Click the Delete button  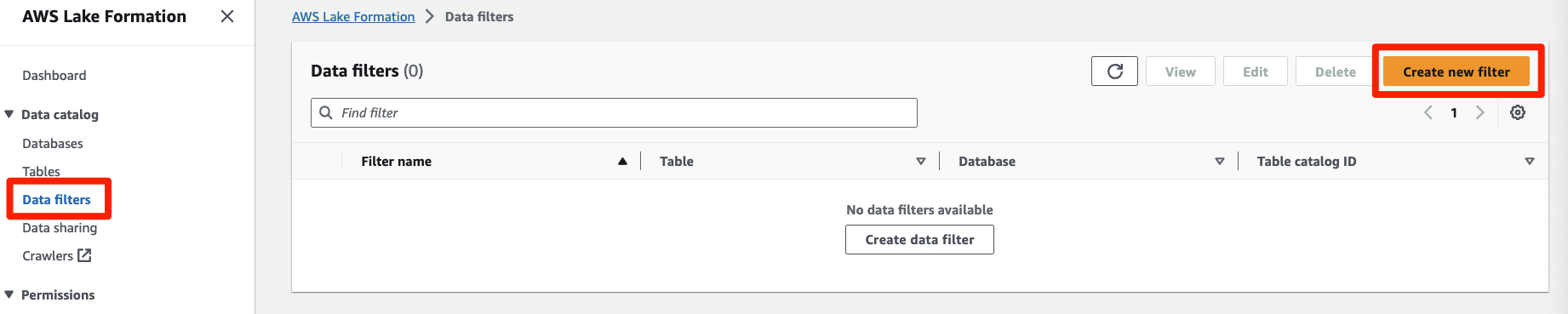pos(1335,71)
